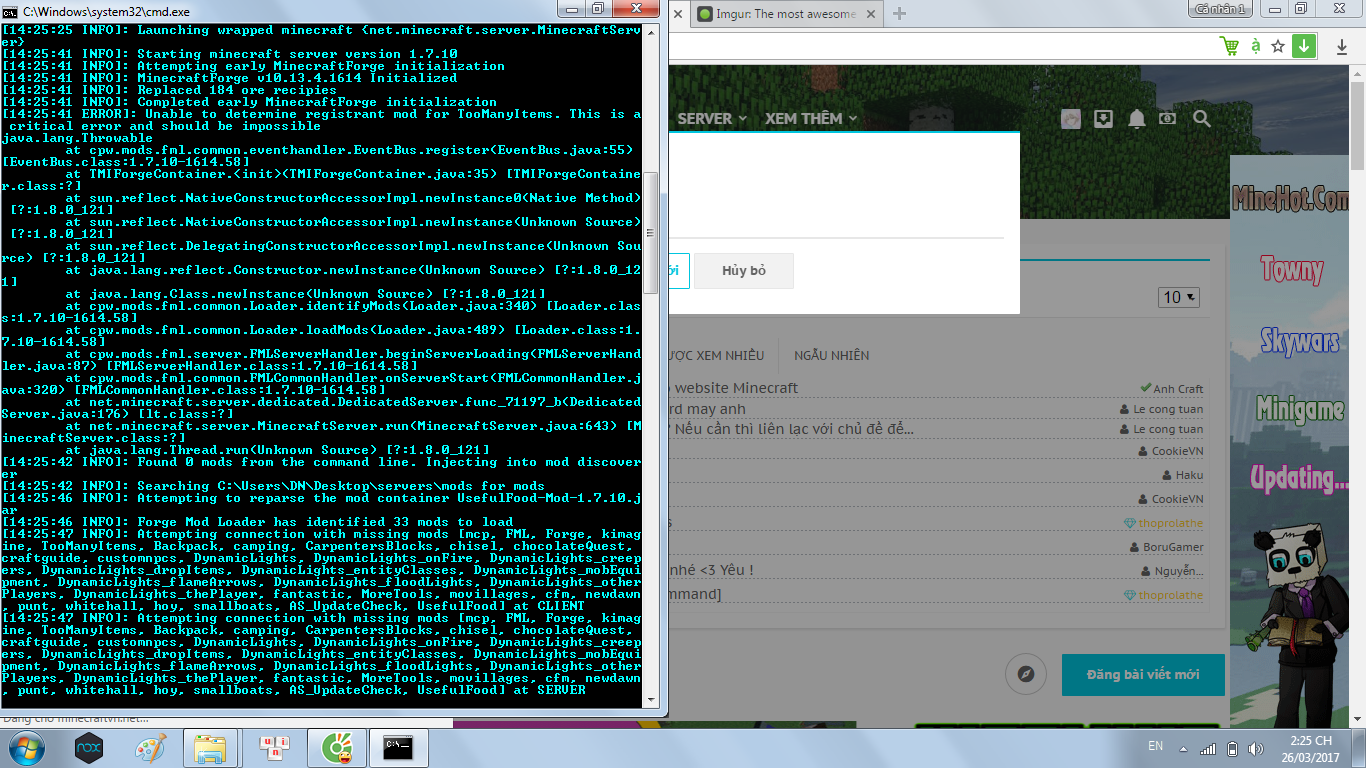The image size is (1366, 768).
Task: Expand the XEM THÊM menu dropdown
Action: click(x=811, y=118)
